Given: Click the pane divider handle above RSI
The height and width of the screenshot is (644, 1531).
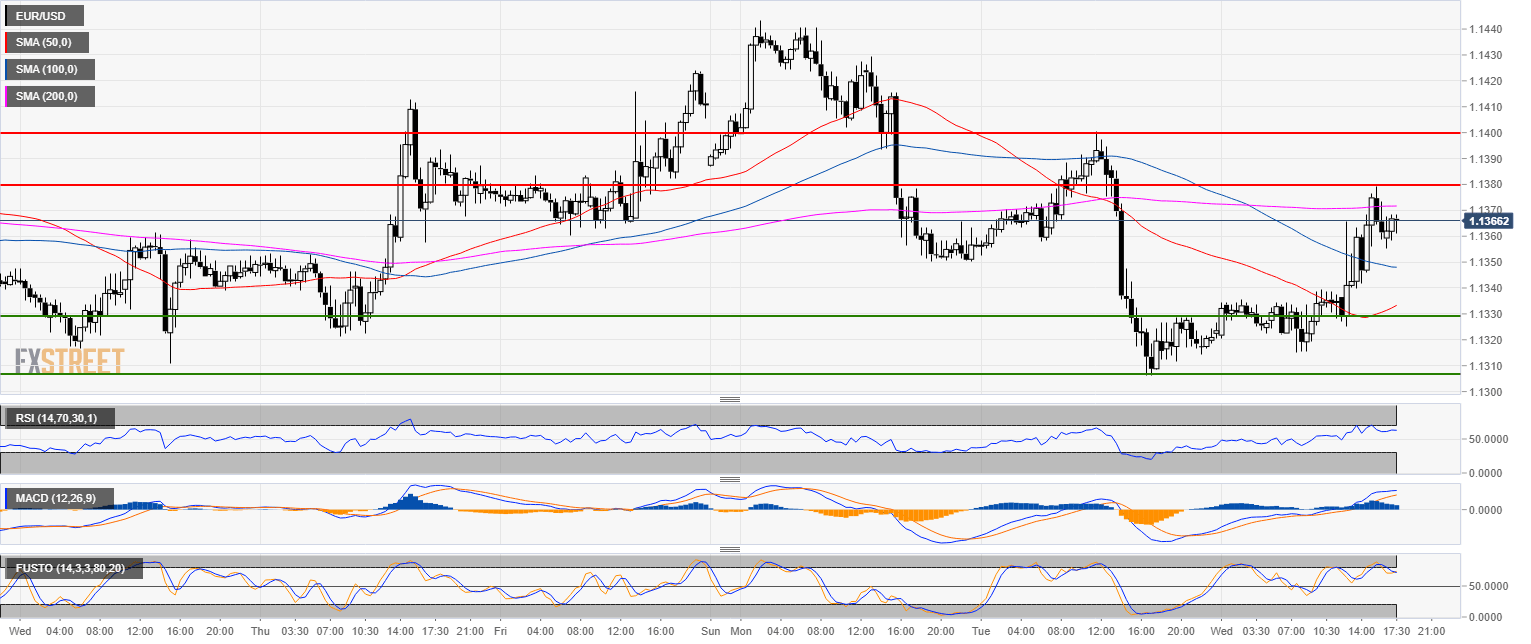Looking at the screenshot, I should pyautogui.click(x=729, y=399).
